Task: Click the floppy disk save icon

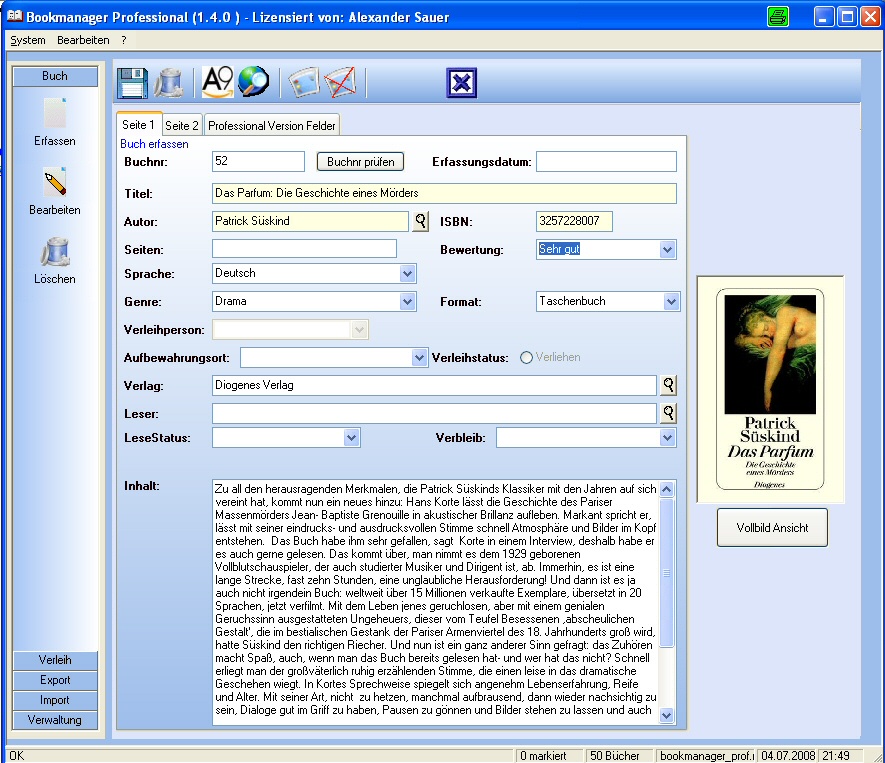Action: click(x=133, y=82)
